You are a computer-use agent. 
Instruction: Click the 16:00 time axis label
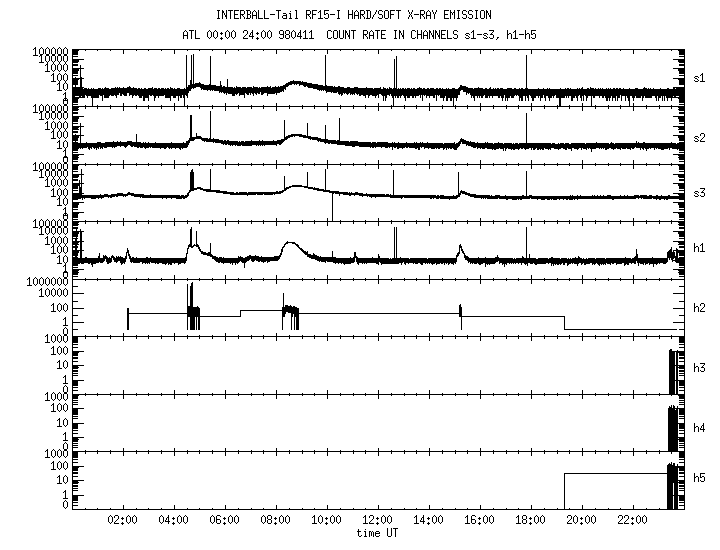coord(479,520)
